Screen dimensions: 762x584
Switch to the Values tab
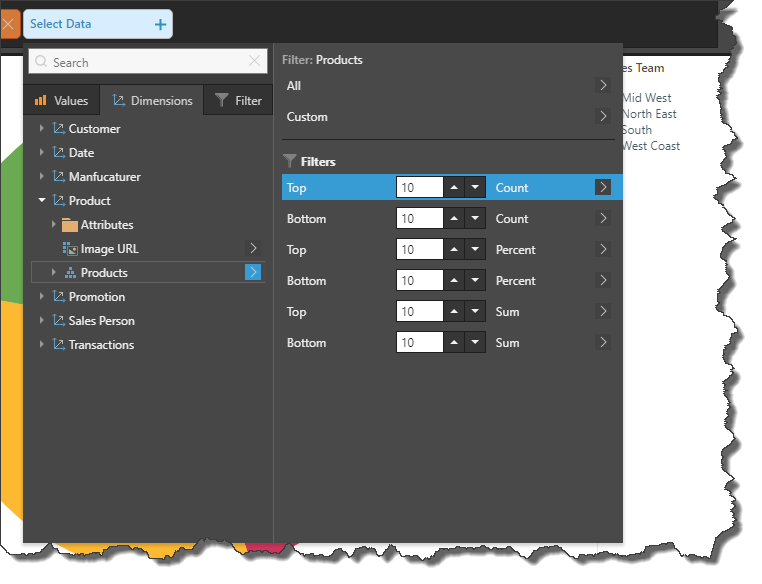tap(62, 100)
